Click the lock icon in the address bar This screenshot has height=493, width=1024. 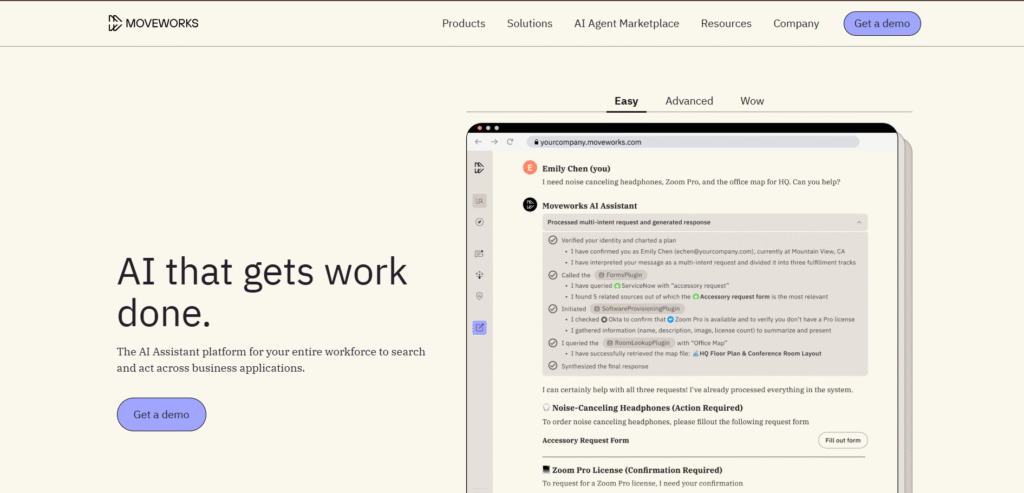(536, 142)
